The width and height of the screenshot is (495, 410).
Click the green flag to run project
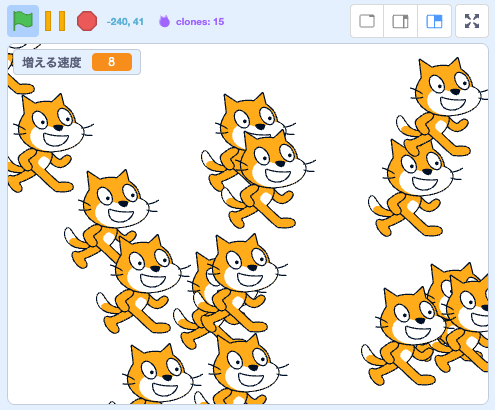coord(23,21)
